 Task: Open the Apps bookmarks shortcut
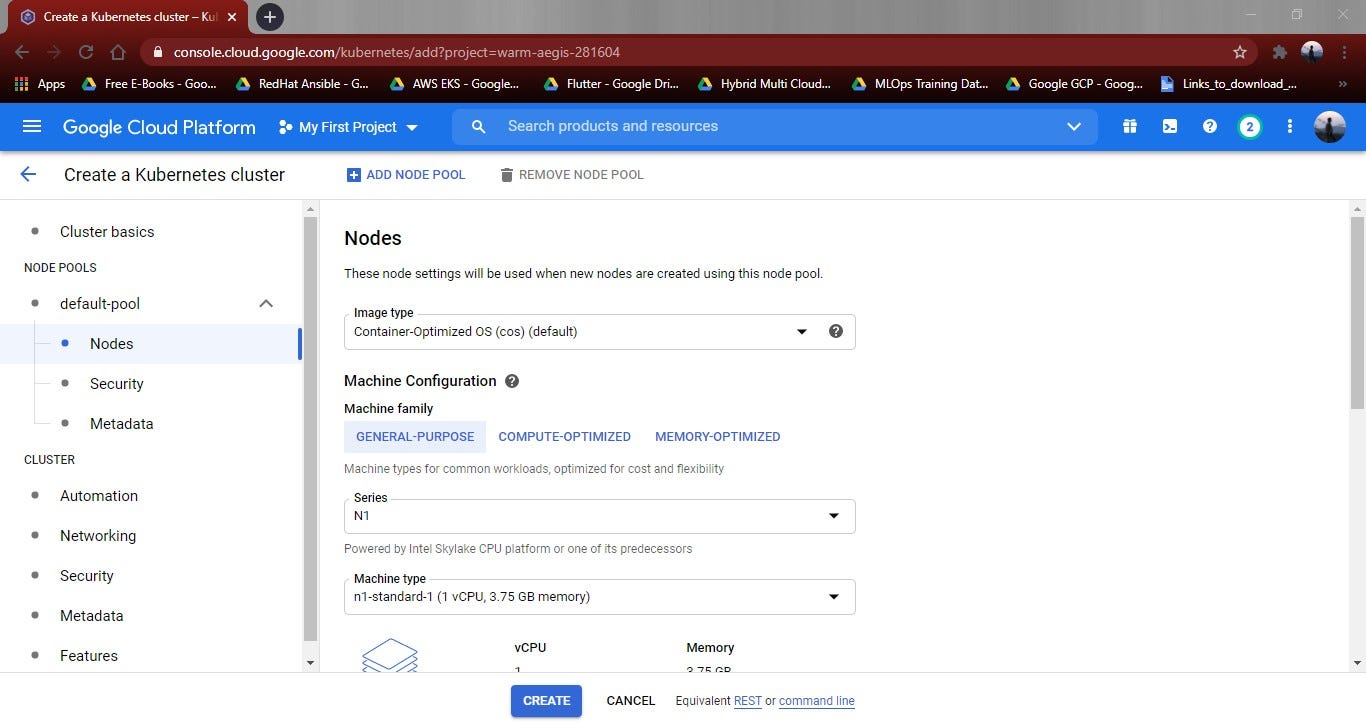pos(40,84)
